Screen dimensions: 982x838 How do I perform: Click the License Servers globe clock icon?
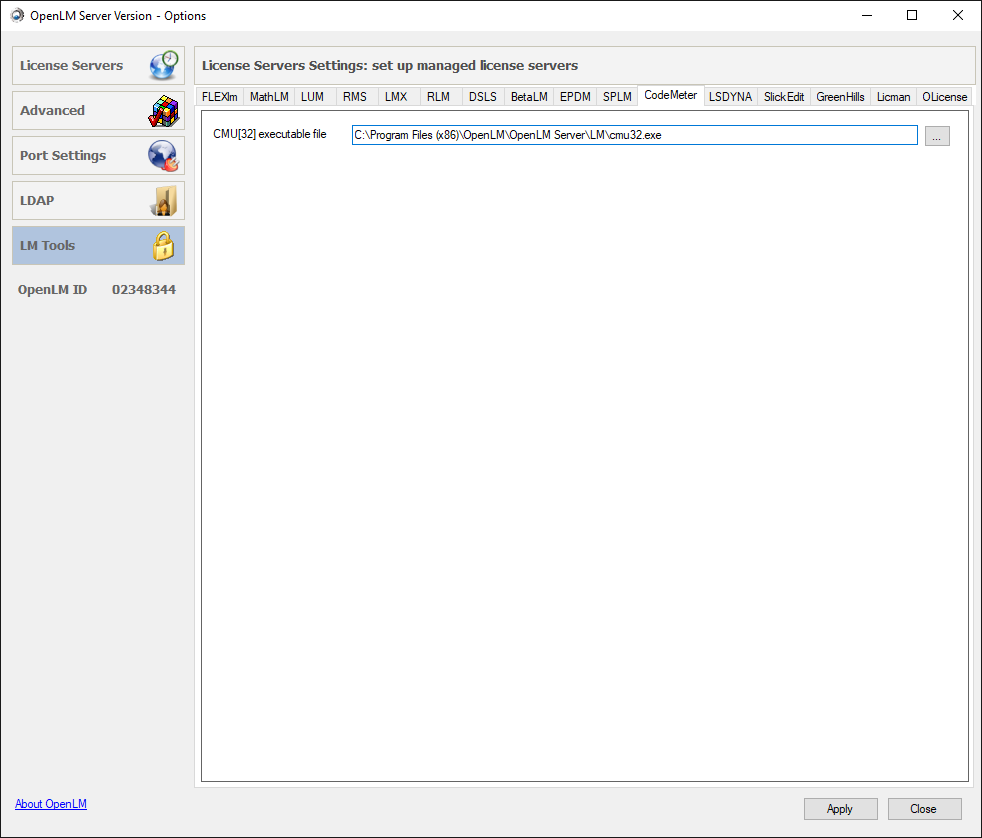[163, 66]
